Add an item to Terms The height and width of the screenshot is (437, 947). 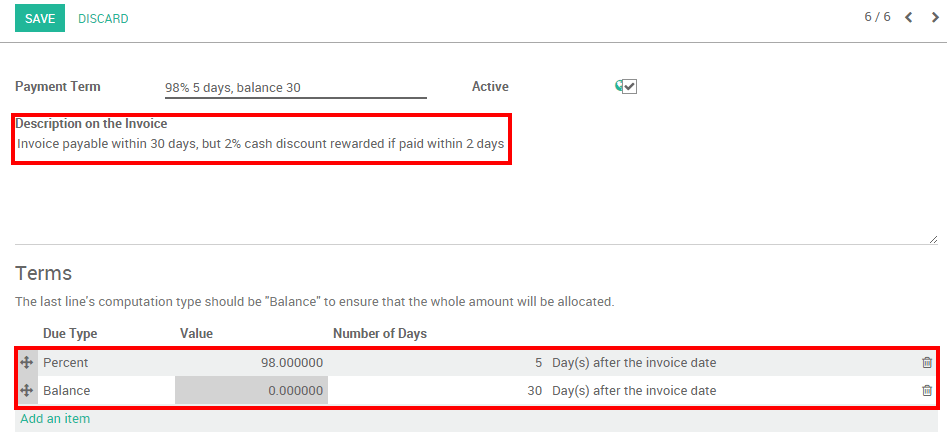click(55, 419)
